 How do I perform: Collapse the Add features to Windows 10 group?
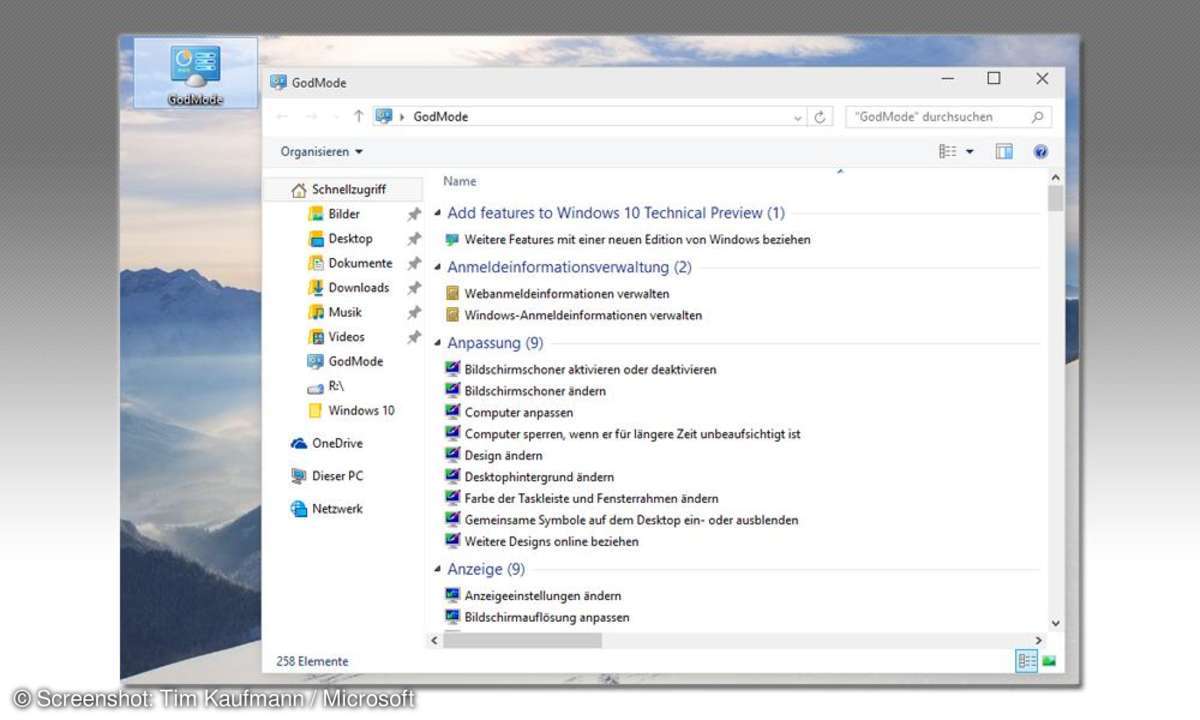[438, 213]
